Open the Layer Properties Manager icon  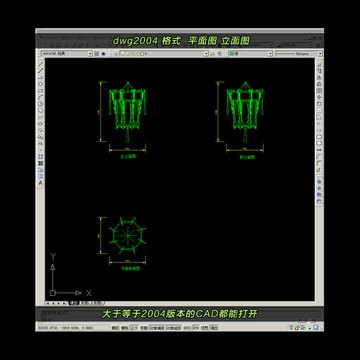tap(116, 53)
